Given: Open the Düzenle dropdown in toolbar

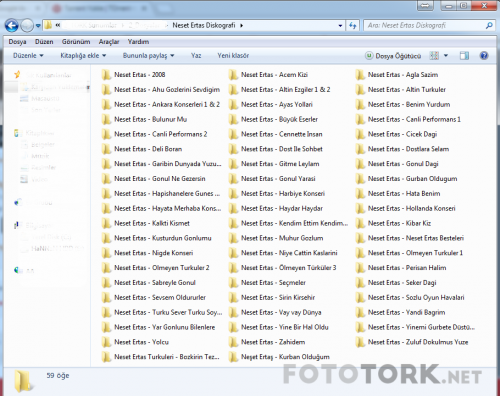Looking at the screenshot, I should click(x=28, y=56).
